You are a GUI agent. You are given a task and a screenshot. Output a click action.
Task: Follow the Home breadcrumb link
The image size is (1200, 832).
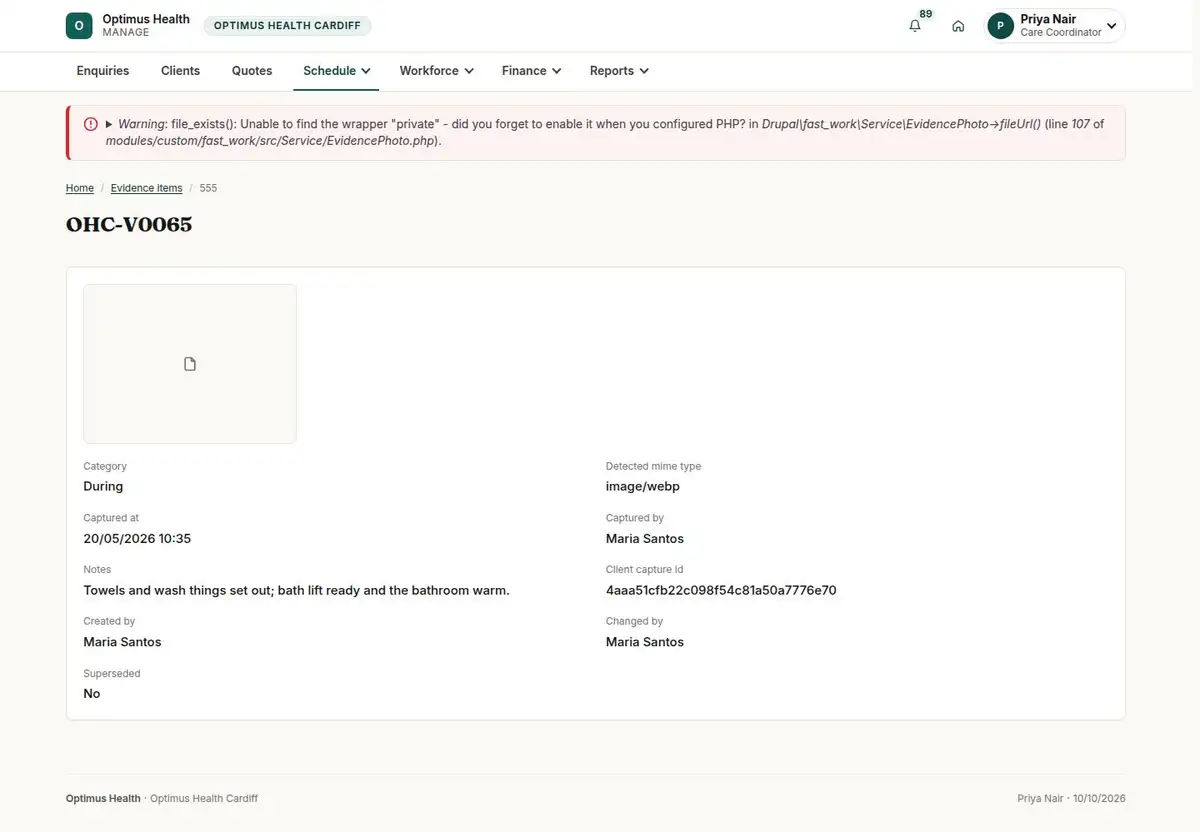coord(80,188)
